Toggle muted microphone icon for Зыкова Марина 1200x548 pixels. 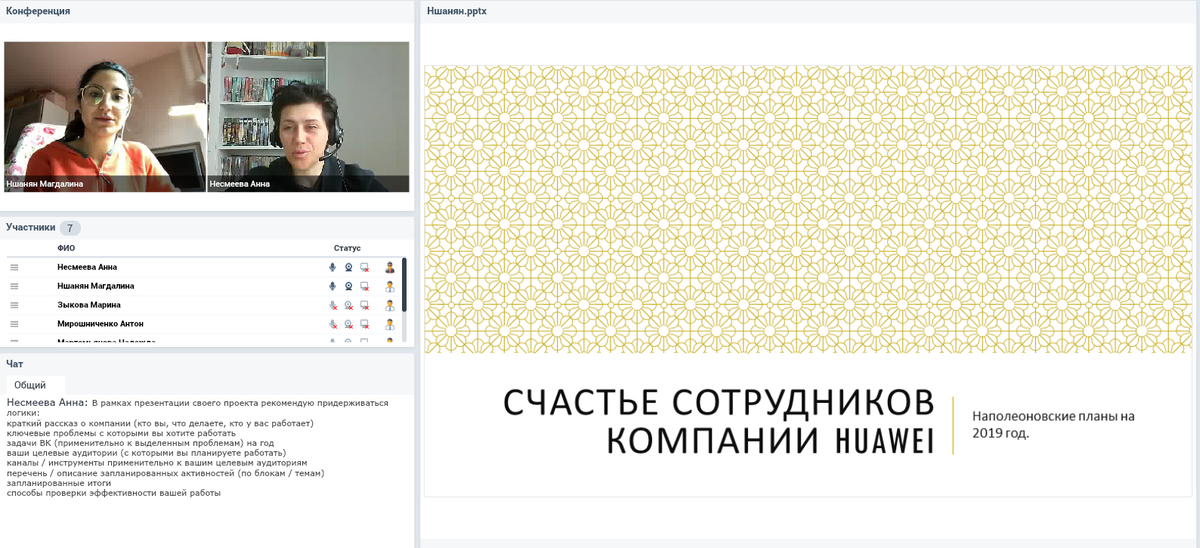(333, 305)
